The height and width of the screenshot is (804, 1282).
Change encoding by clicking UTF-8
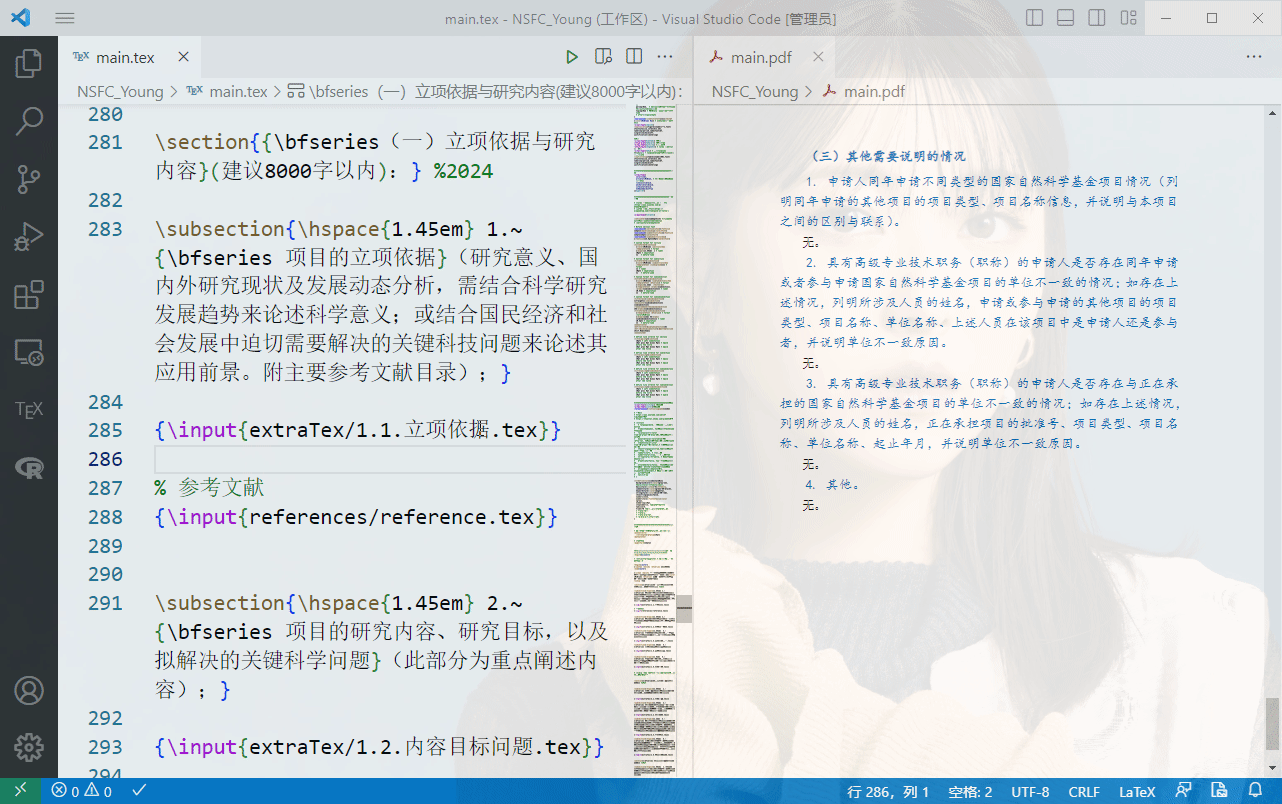(1030, 791)
